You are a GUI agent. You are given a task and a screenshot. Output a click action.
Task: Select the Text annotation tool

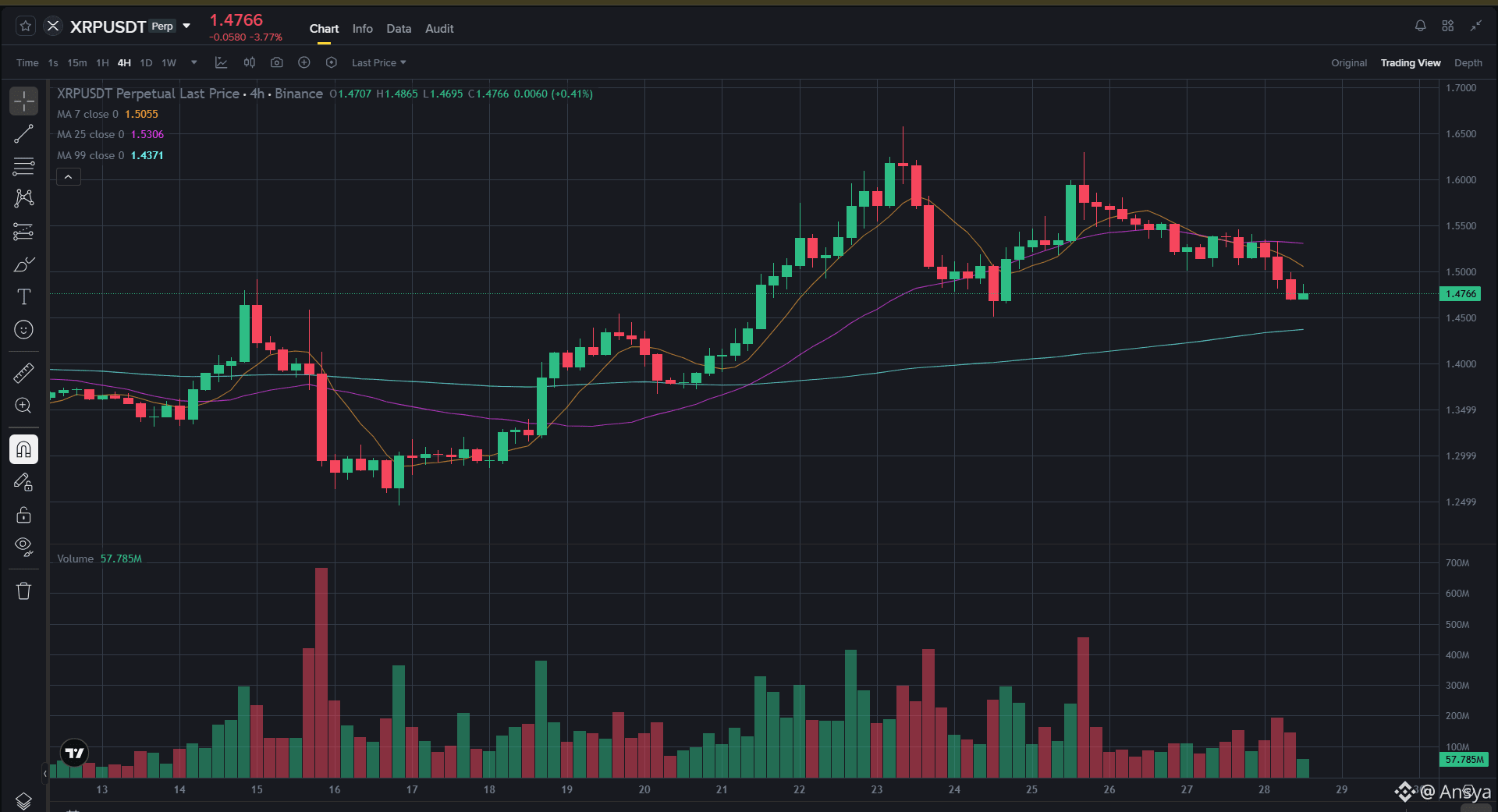tap(23, 296)
